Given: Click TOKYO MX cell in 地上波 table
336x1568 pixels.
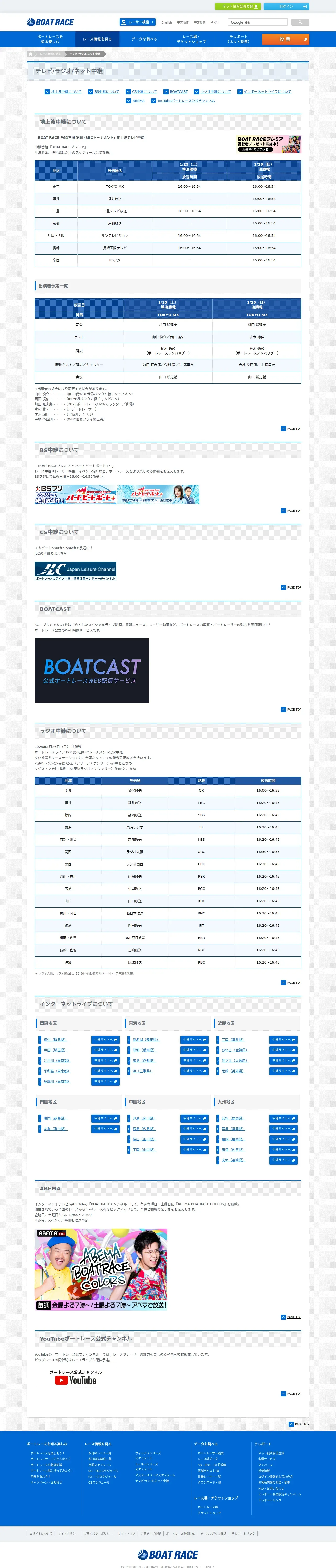Looking at the screenshot, I should click(x=115, y=186).
